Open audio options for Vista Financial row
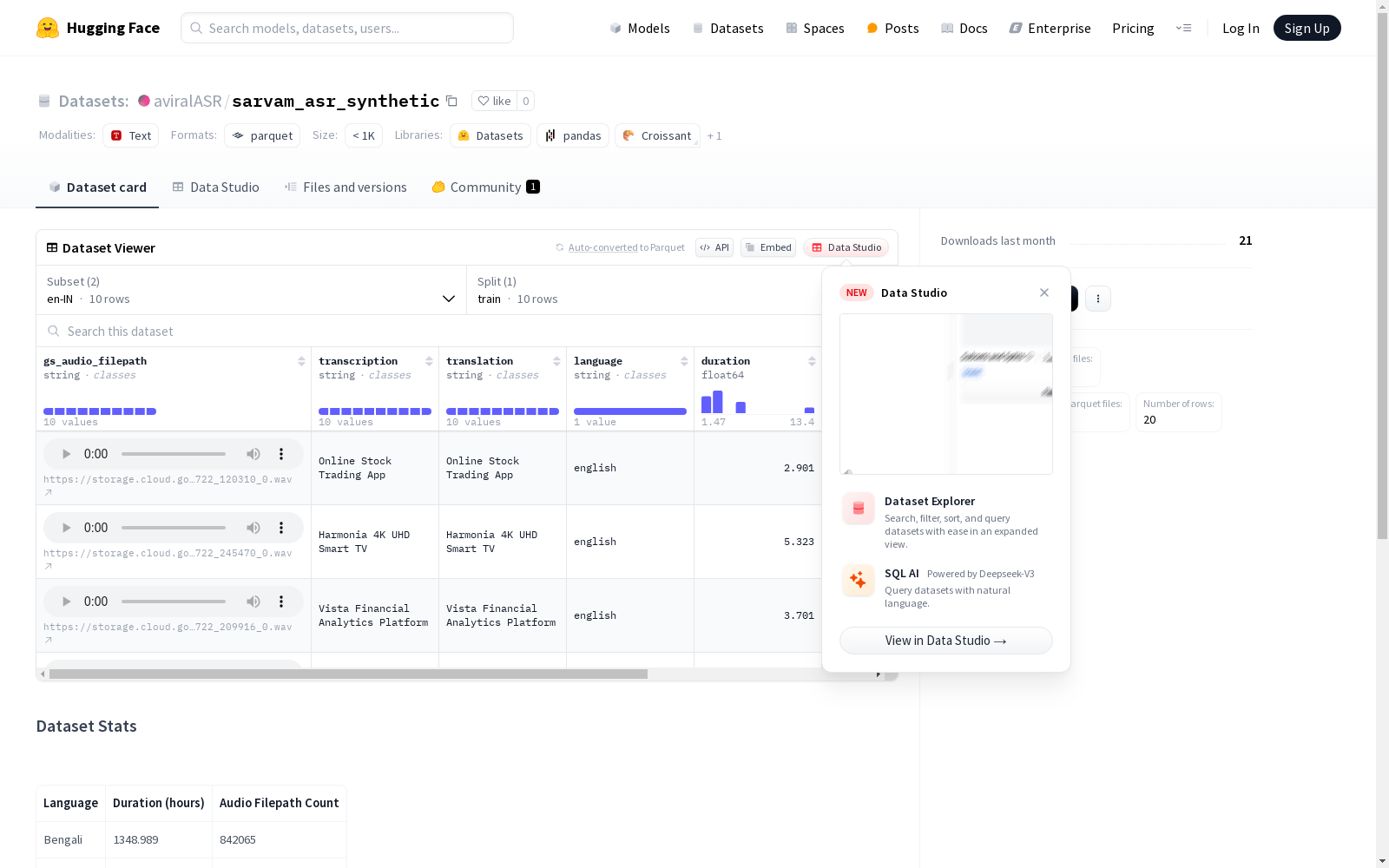 point(281,602)
